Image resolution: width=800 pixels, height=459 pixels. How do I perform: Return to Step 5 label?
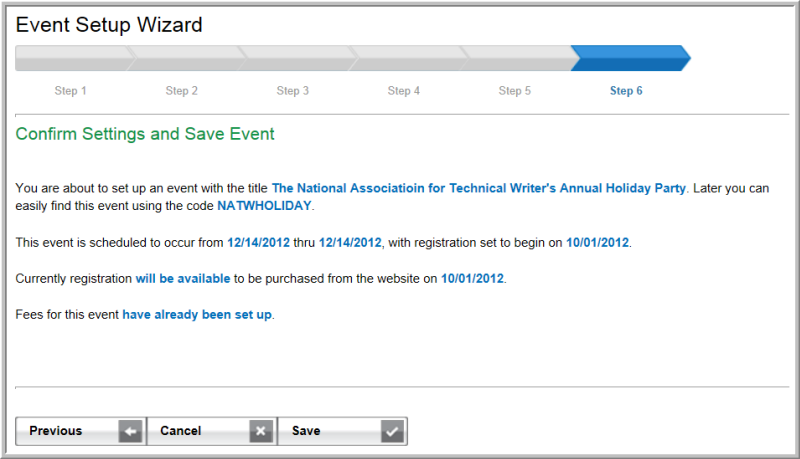pyautogui.click(x=514, y=91)
